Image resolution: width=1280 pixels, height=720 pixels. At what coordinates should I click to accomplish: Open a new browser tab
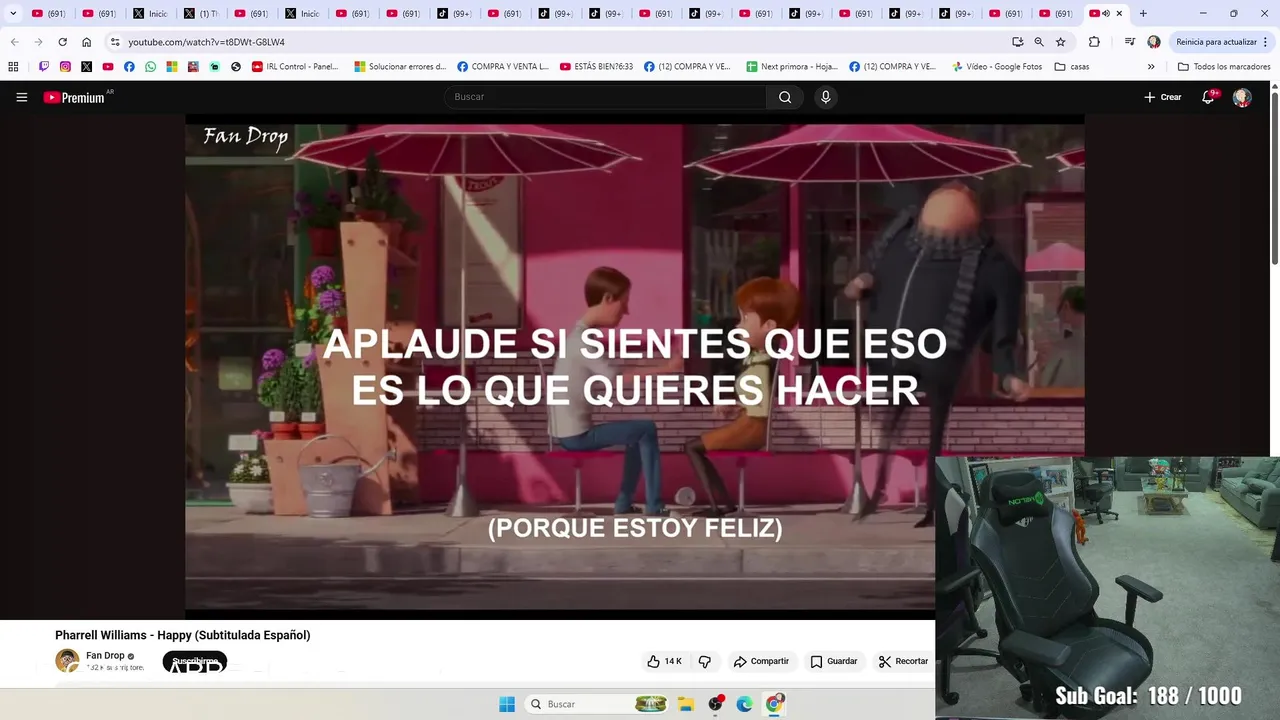tap(1143, 14)
